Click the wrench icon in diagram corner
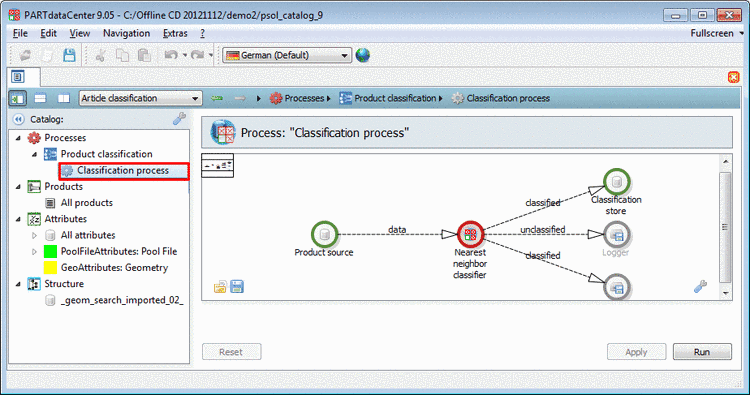The image size is (750, 395). (x=700, y=286)
